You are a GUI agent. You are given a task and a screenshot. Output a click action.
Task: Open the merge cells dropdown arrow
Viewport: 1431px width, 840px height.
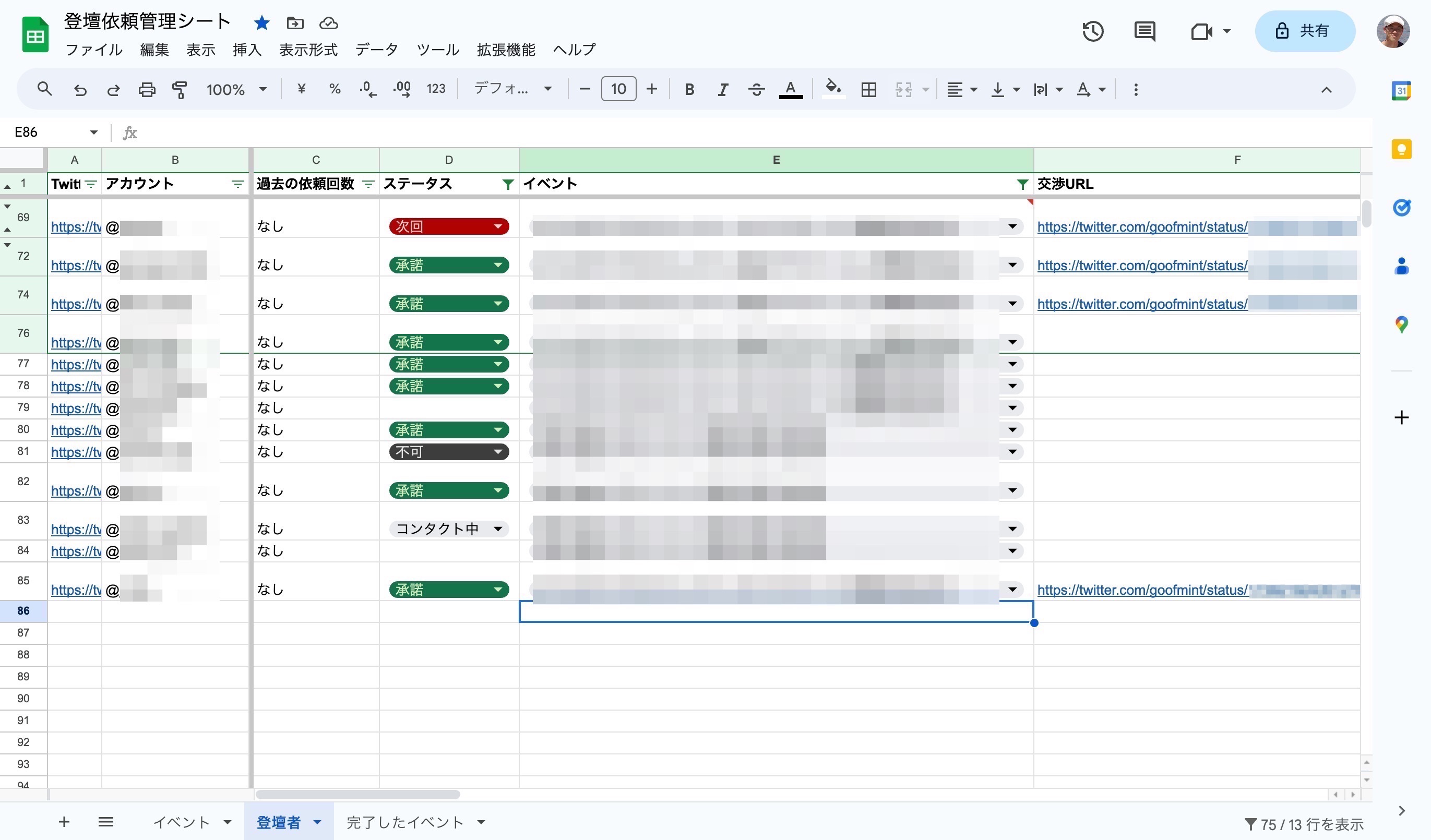[925, 89]
